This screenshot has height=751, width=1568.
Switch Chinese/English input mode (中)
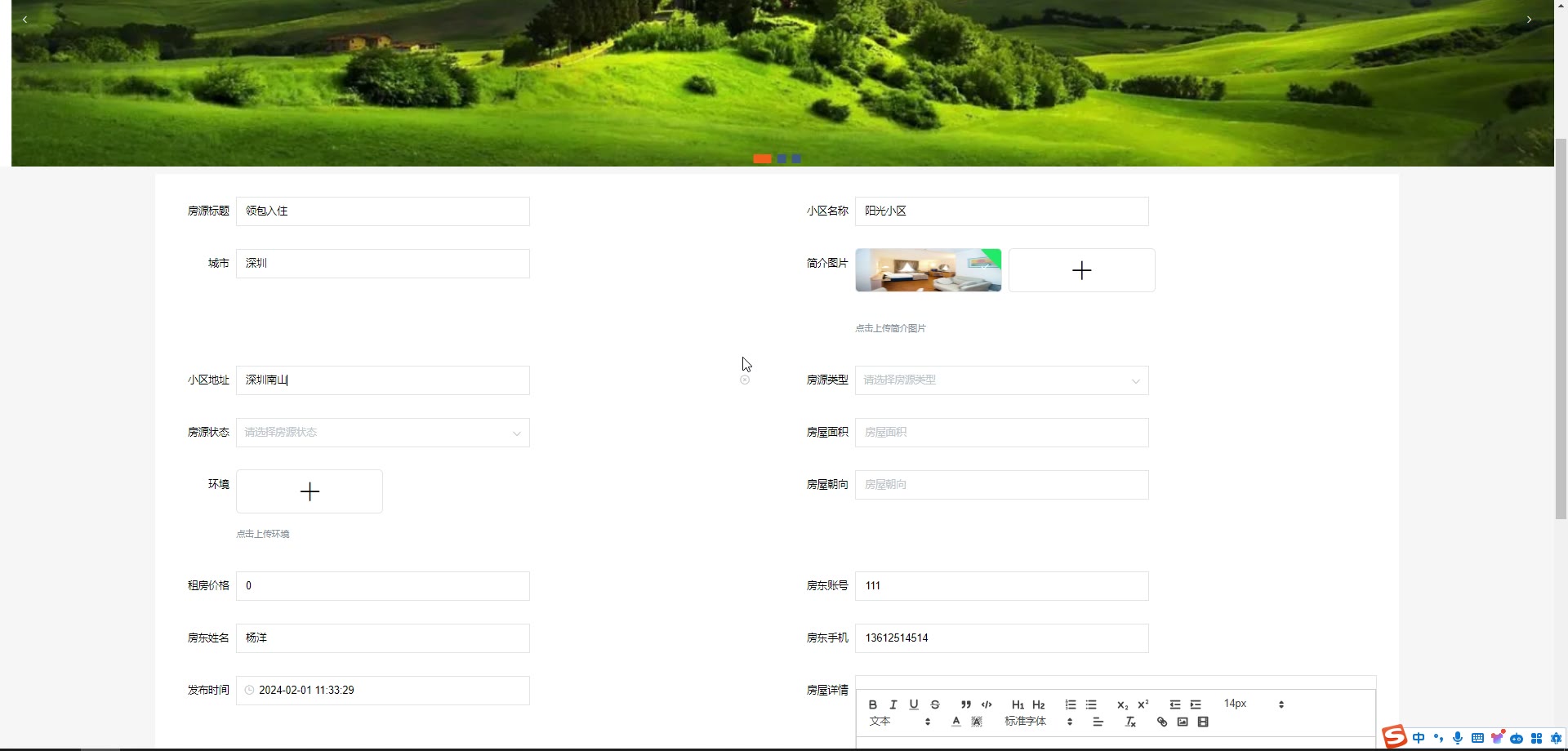[1419, 738]
